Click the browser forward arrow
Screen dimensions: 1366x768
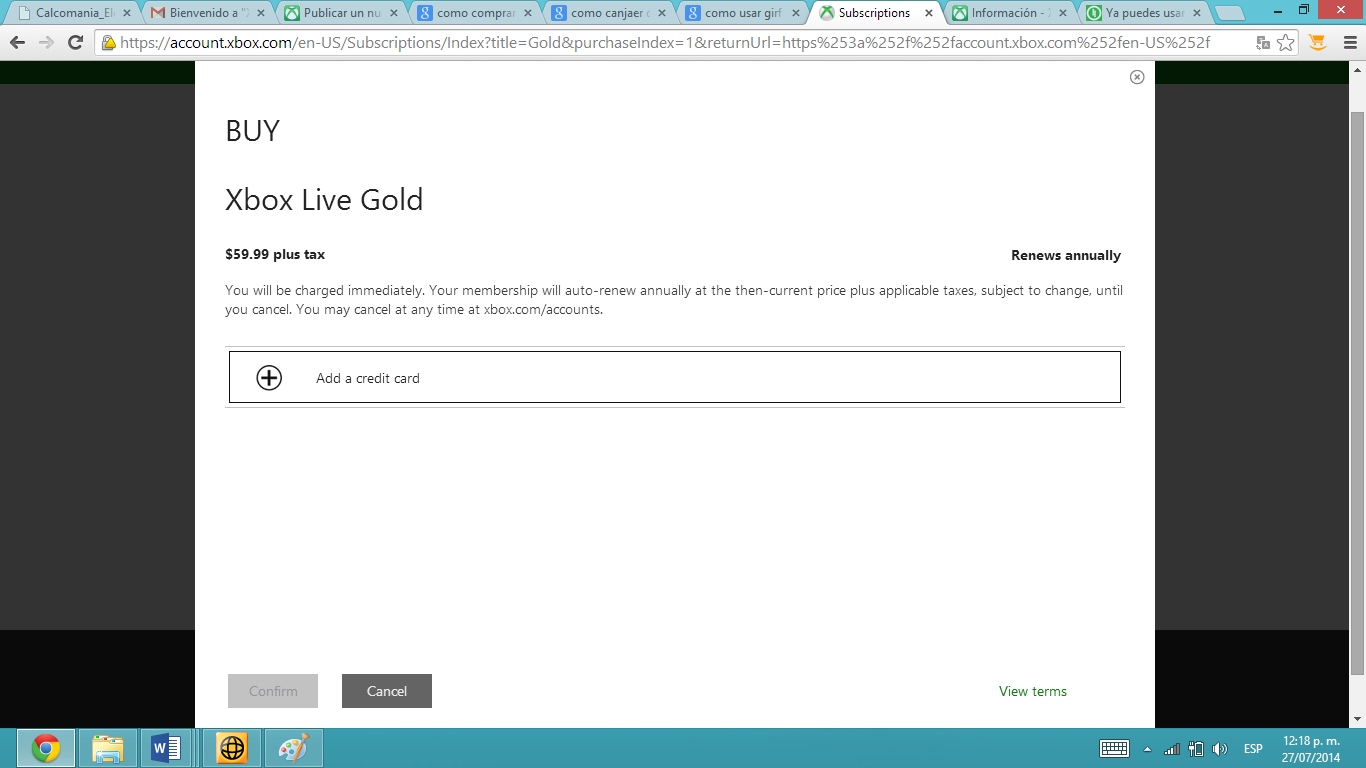coord(46,43)
